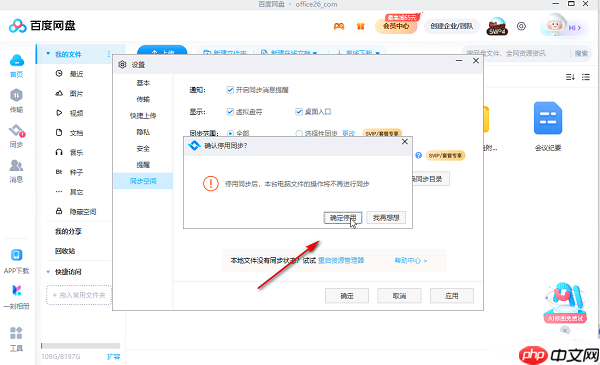Screen dimensions: 600x365
Task: Switch to 提醒 settings tab
Action: [143, 165]
